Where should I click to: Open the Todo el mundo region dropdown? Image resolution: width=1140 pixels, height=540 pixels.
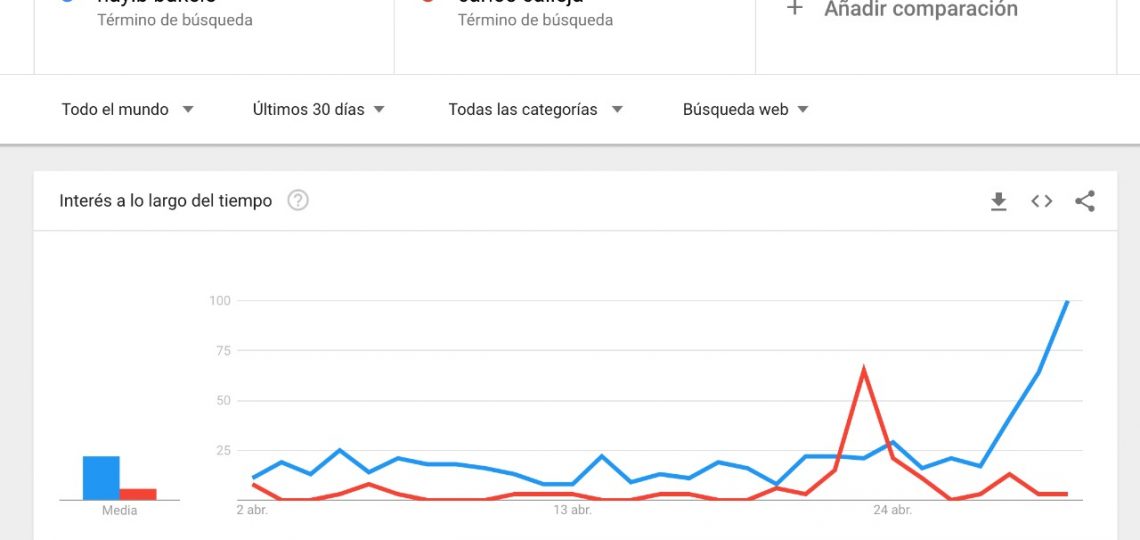tap(128, 110)
